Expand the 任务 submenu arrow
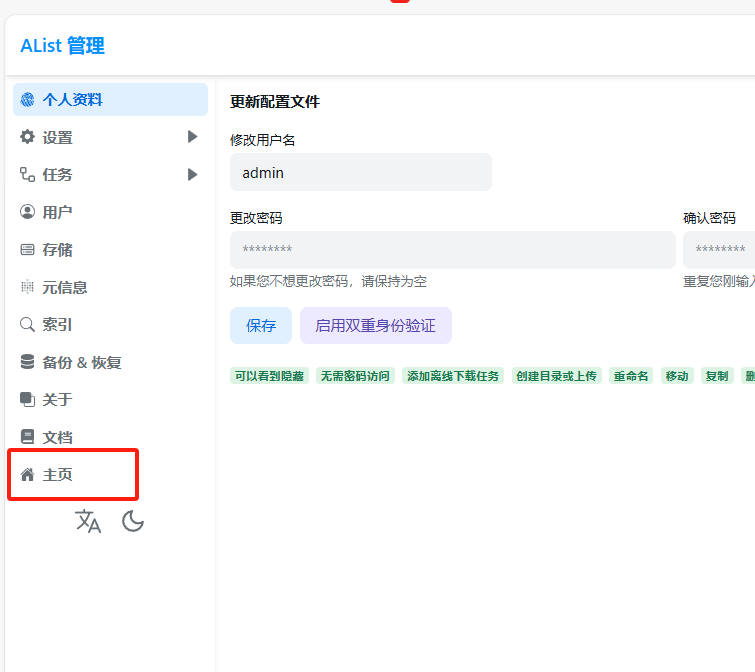Screen dimensions: 755x672 pyautogui.click(x=193, y=174)
